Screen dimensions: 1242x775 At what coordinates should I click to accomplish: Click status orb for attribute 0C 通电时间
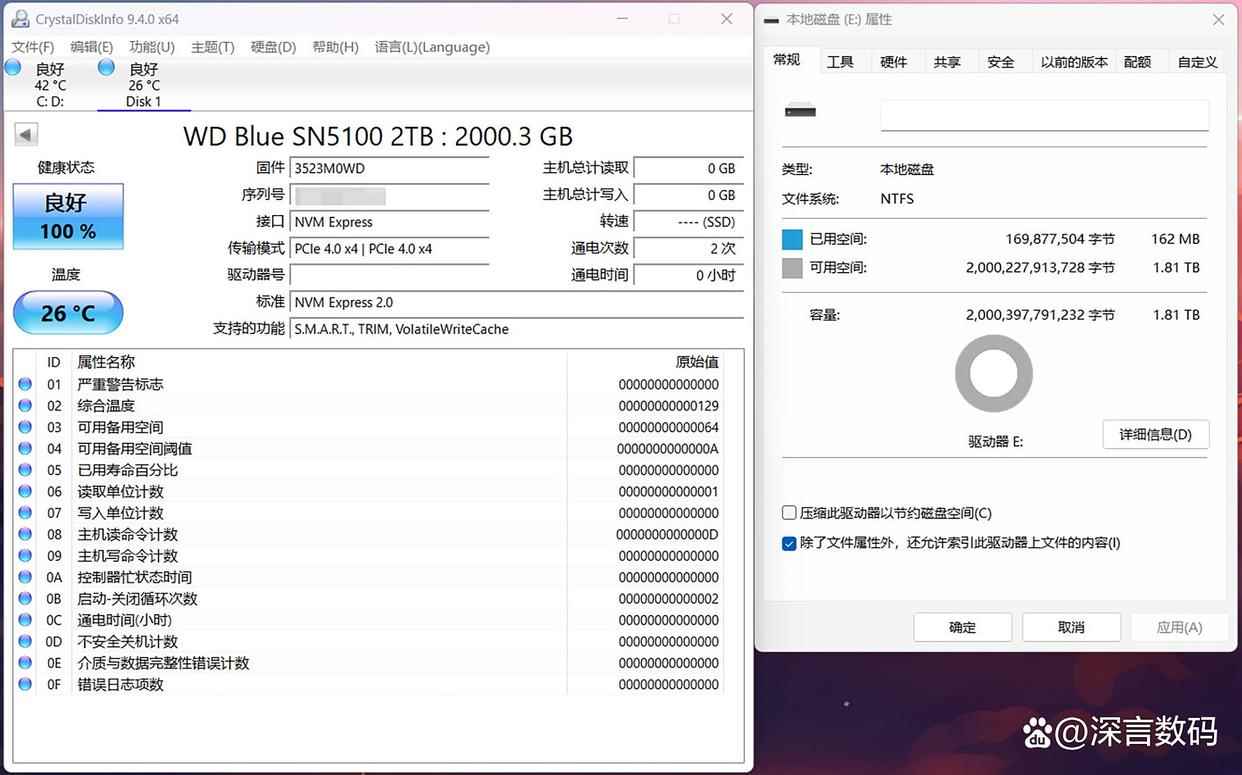click(25, 620)
